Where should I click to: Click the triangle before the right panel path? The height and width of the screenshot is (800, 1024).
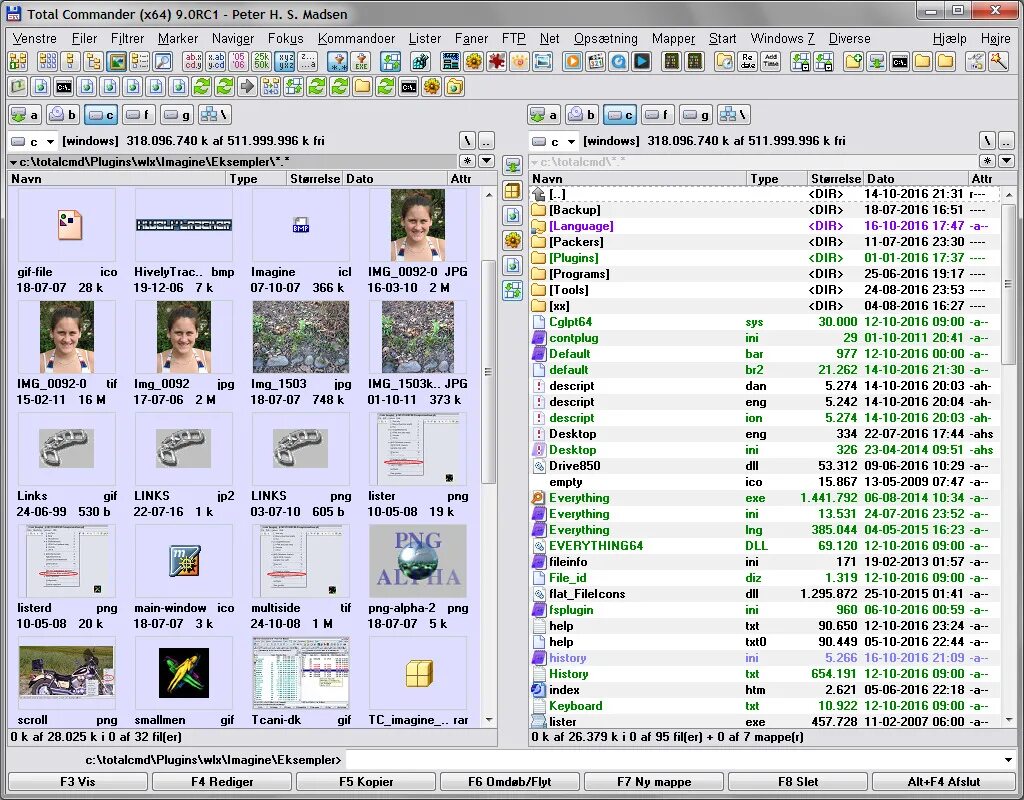[534, 162]
